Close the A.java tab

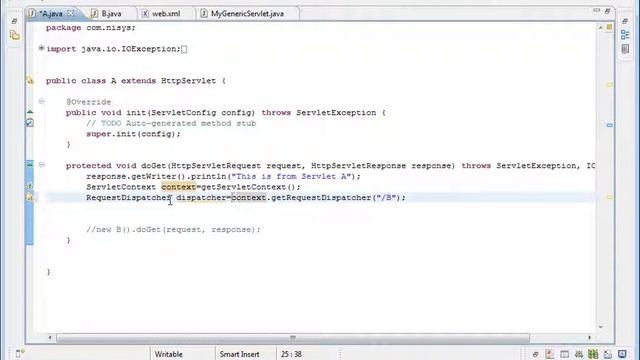(x=71, y=13)
